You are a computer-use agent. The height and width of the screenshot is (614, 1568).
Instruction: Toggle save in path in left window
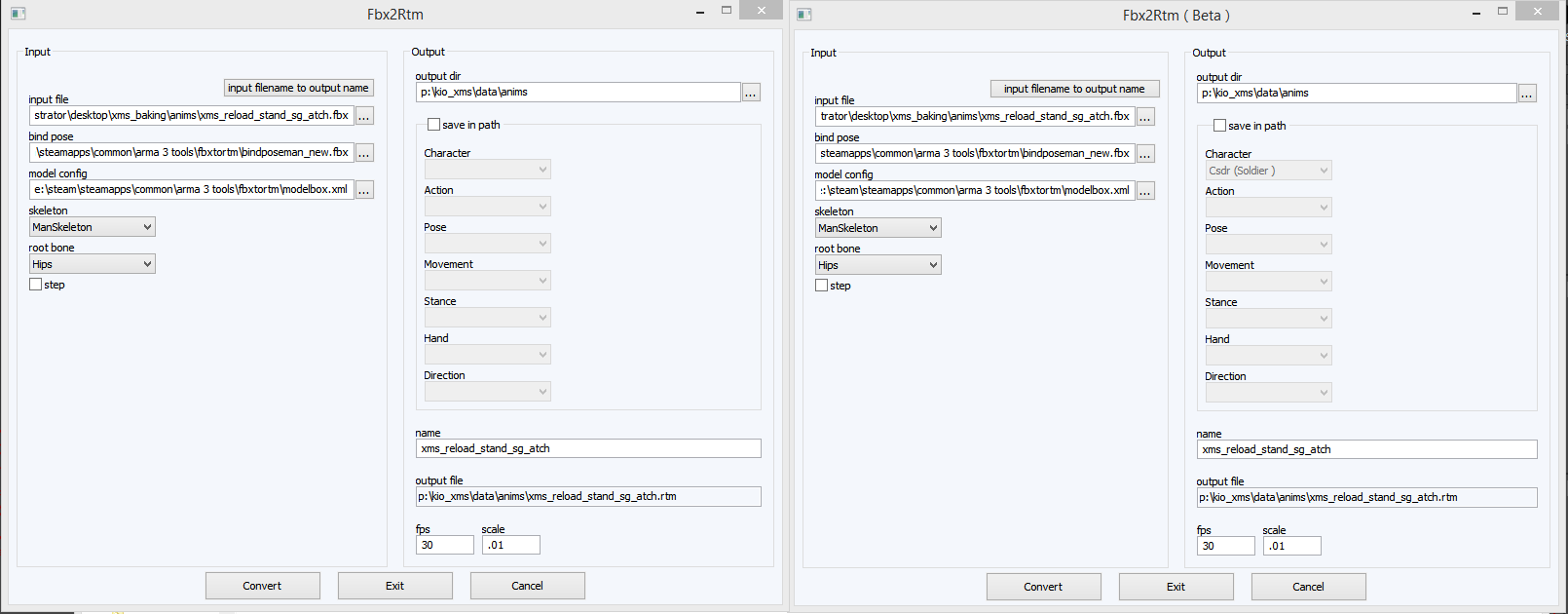[x=434, y=125]
